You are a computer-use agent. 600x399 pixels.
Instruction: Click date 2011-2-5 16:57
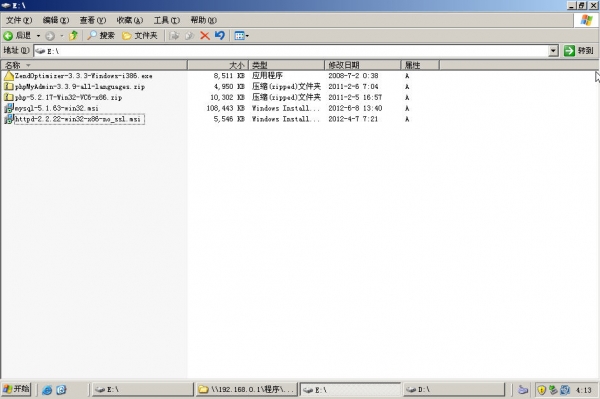pos(355,97)
